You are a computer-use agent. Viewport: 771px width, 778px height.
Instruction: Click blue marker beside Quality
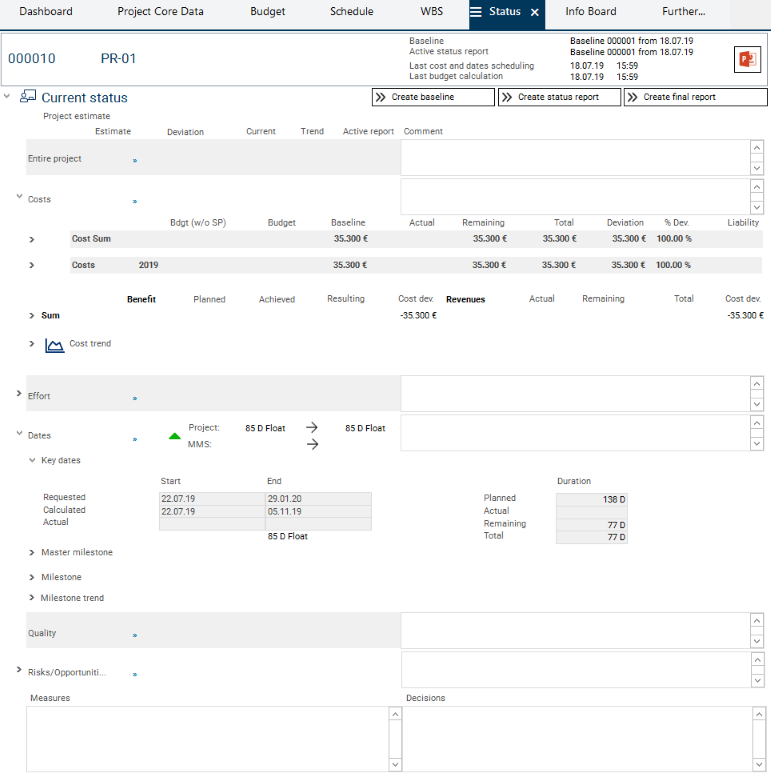click(135, 635)
